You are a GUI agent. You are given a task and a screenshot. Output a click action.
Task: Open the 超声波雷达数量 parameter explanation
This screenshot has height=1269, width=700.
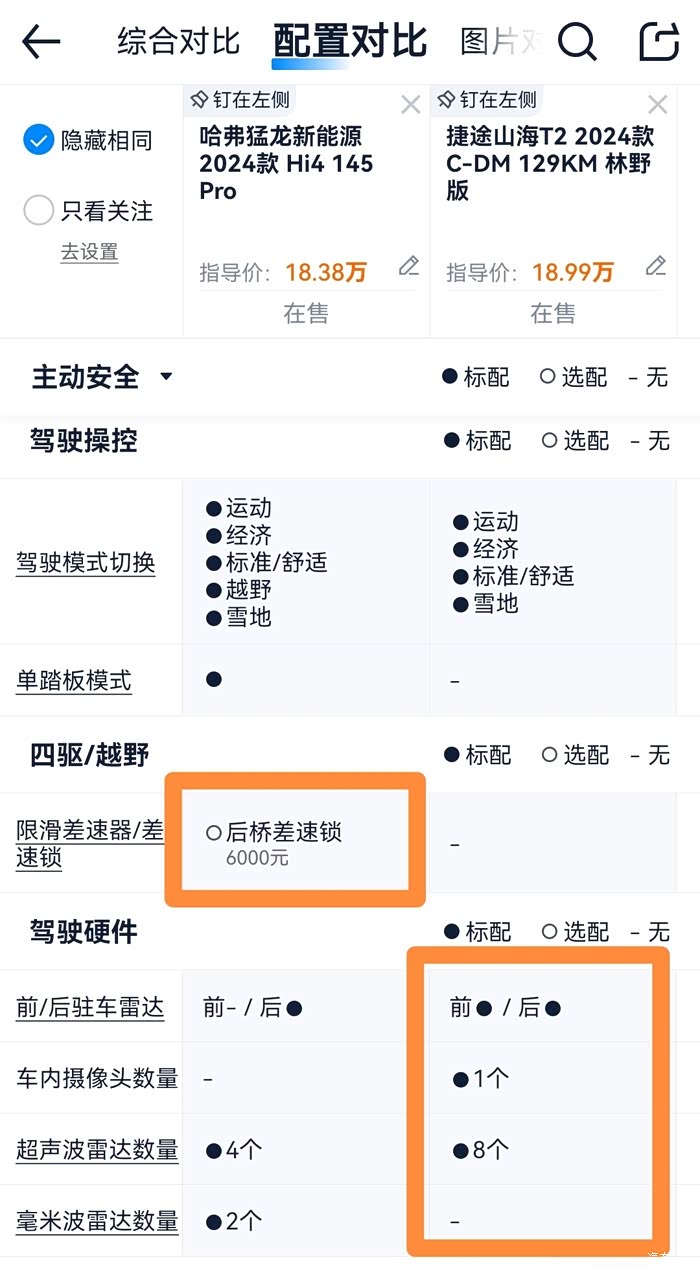coord(97,1150)
